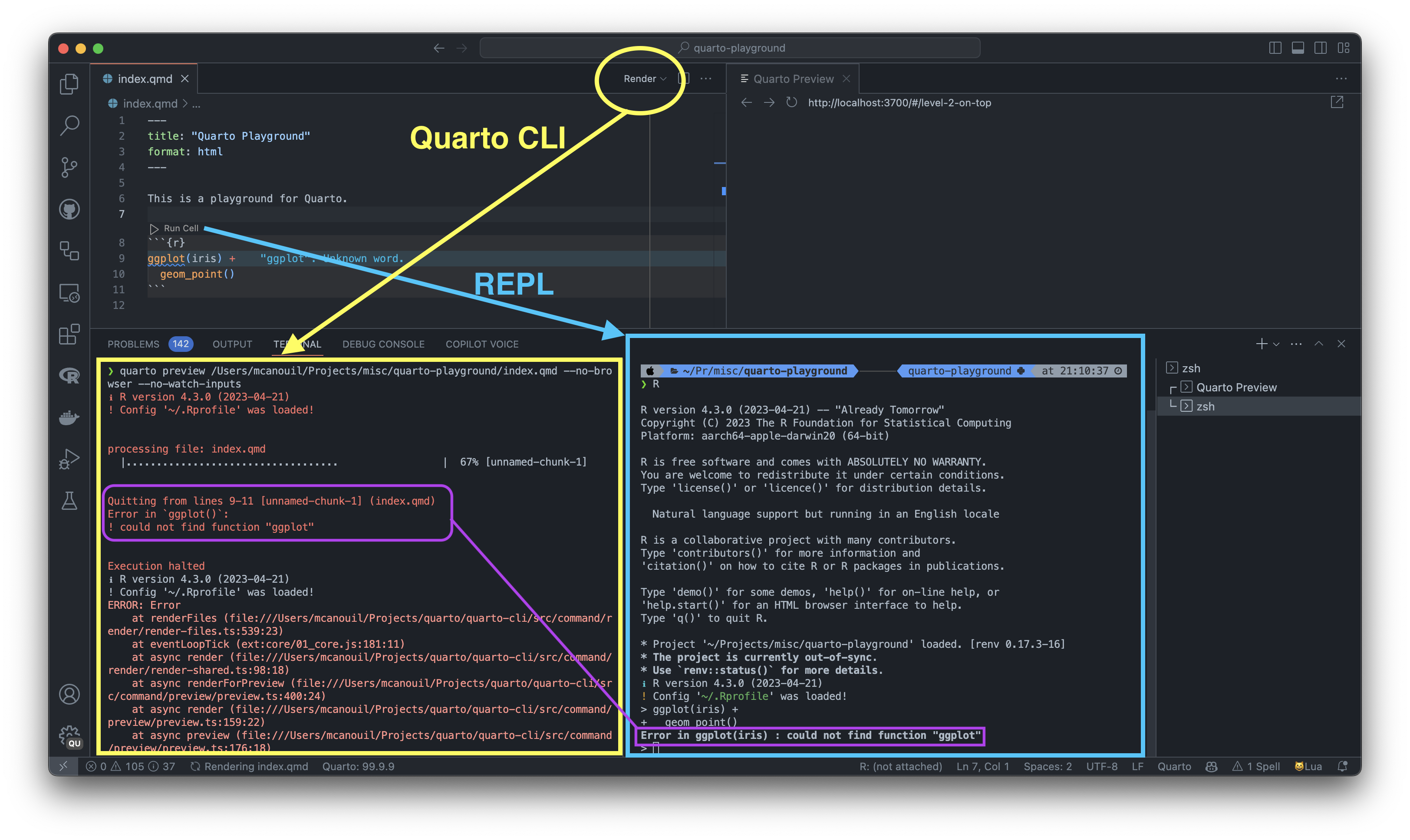
Task: Open the Extensions view
Action: [x=69, y=335]
